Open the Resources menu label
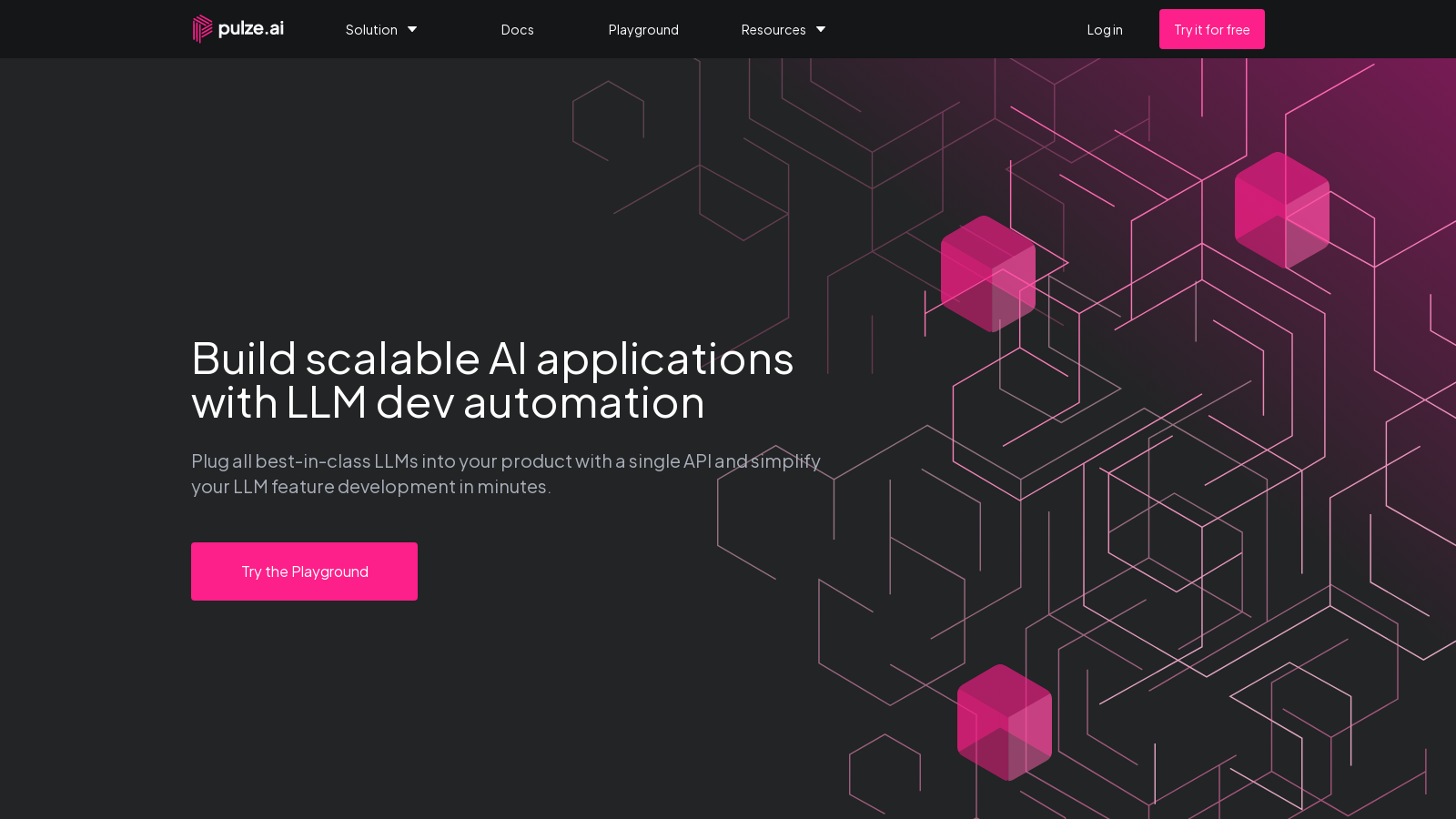The width and height of the screenshot is (1456, 819). coord(773,30)
